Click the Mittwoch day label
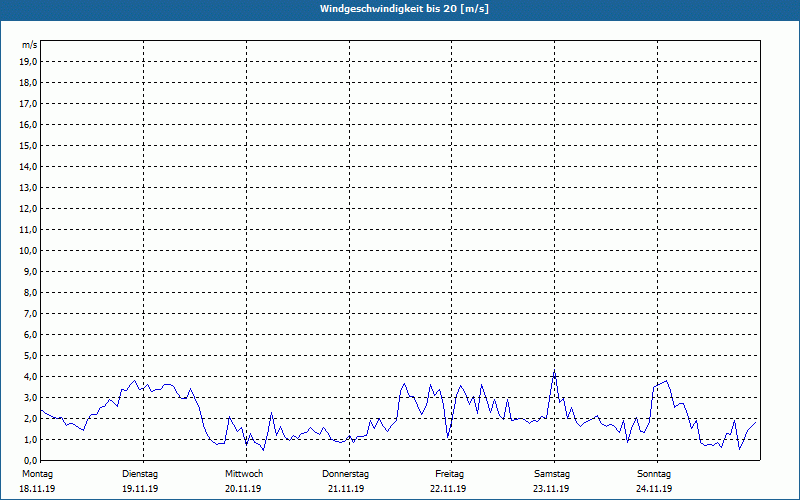The height and width of the screenshot is (500, 800). click(244, 473)
